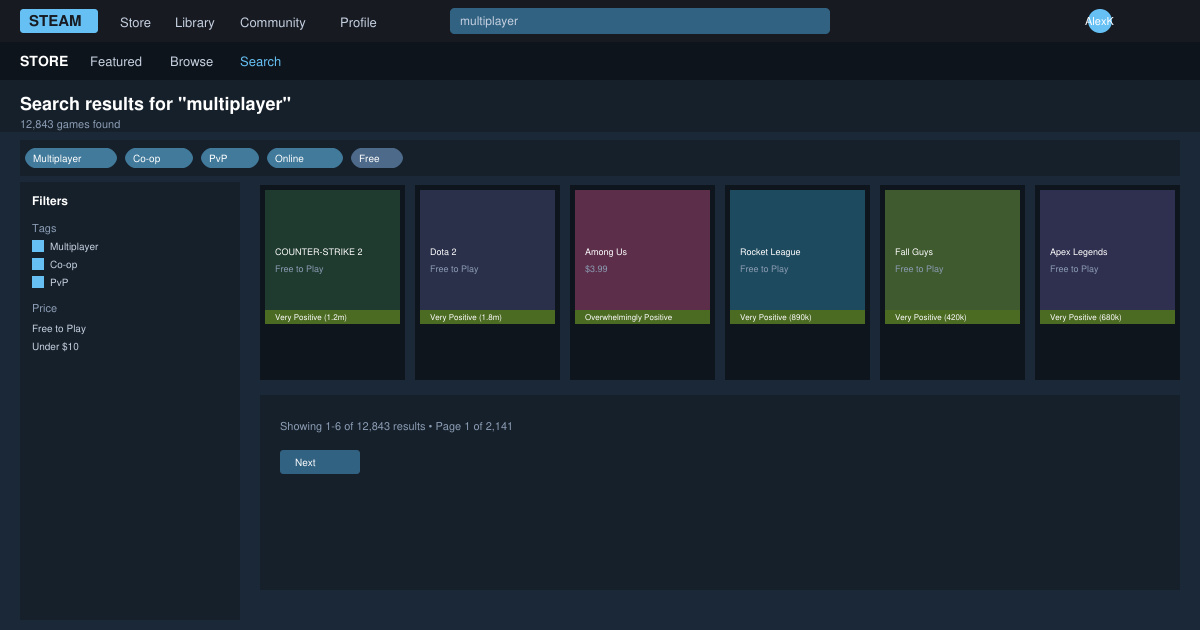Viewport: 1200px width, 630px height.
Task: Open the Dota 2 game card
Action: click(x=487, y=282)
